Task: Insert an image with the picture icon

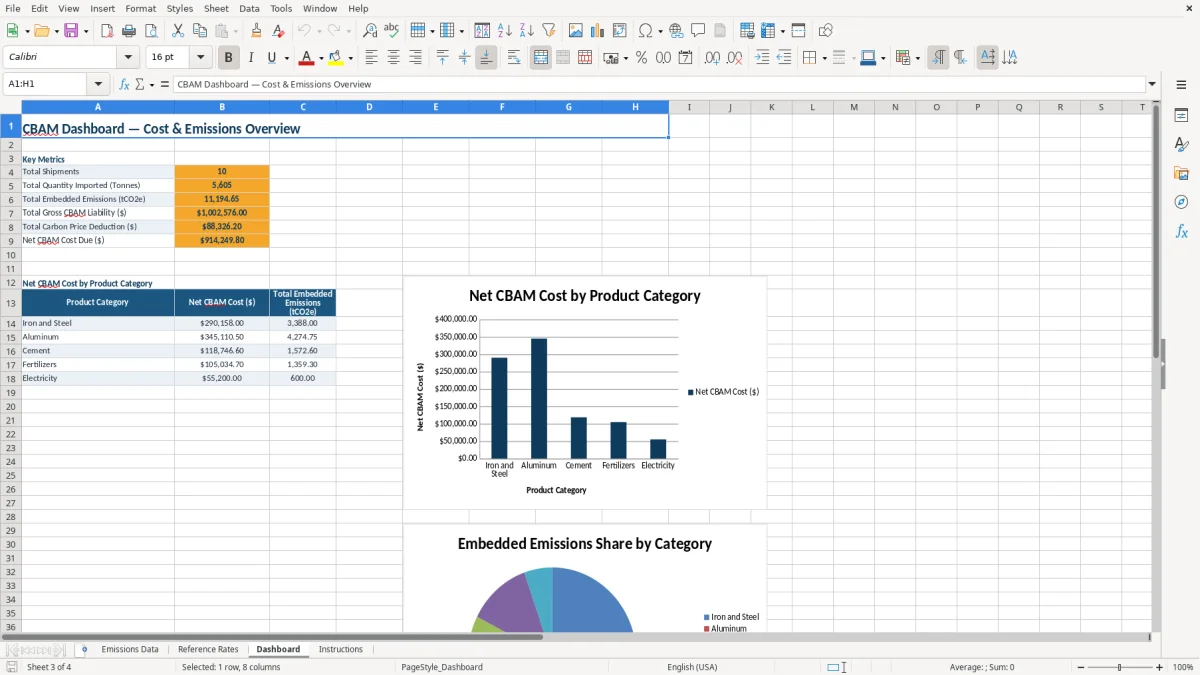Action: [x=576, y=31]
